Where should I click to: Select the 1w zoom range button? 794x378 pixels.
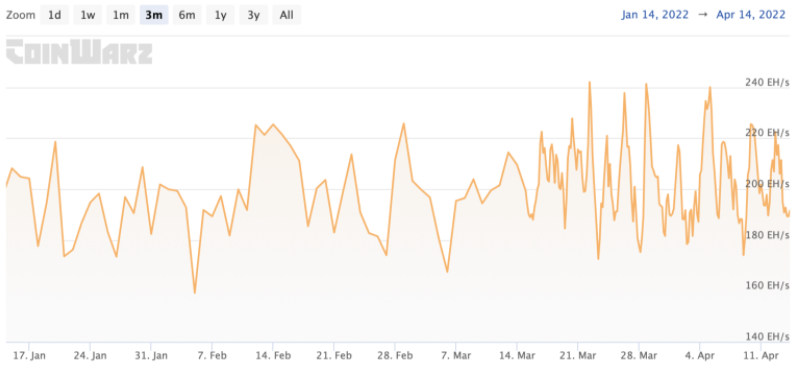pyautogui.click(x=88, y=15)
